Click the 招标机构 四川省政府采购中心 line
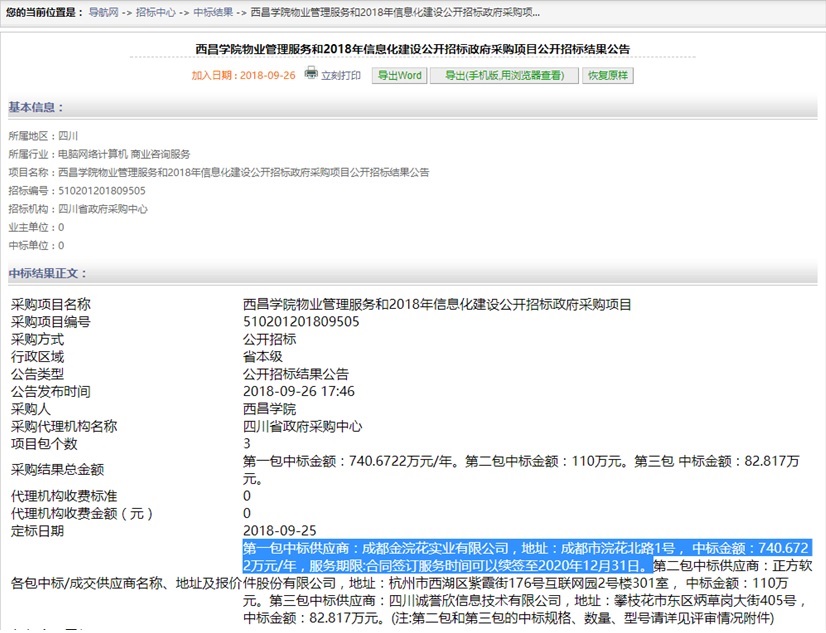The width and height of the screenshot is (826, 633). (x=78, y=209)
